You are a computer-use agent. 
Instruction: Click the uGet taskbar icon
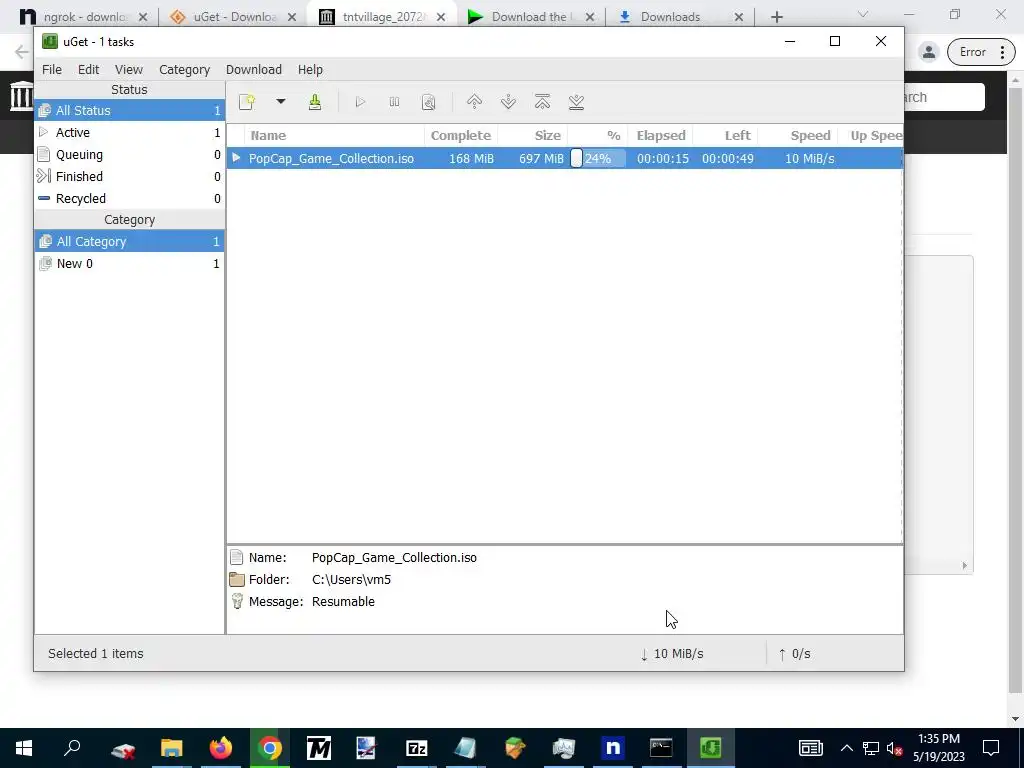point(711,748)
